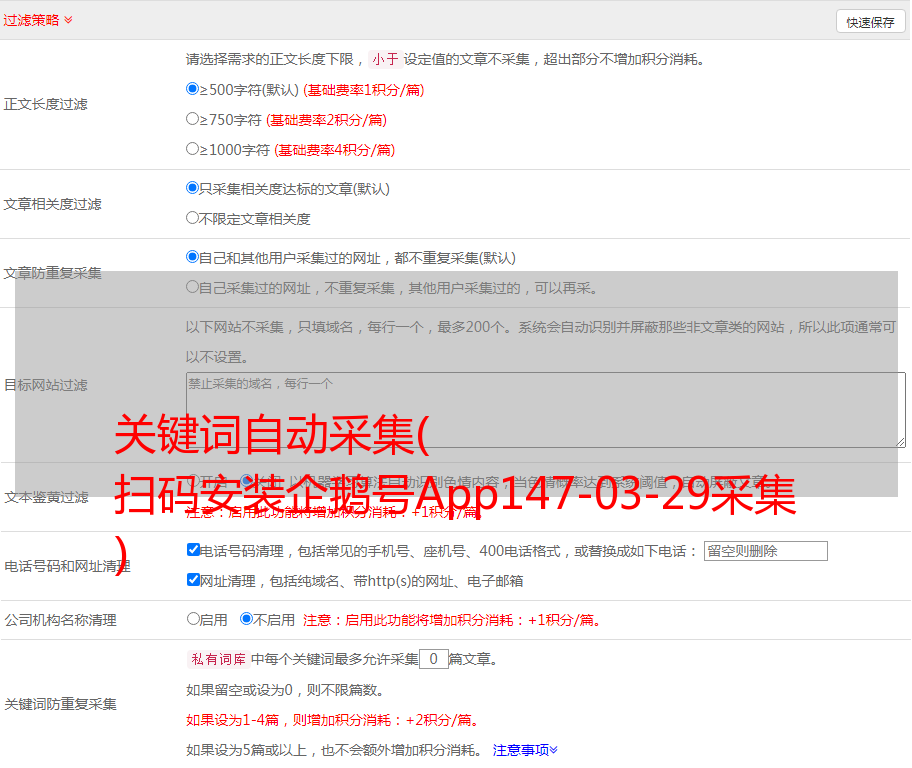The width and height of the screenshot is (912, 768).
Task: Click the 文本鉴黄过滤 row label
Action: [47, 497]
